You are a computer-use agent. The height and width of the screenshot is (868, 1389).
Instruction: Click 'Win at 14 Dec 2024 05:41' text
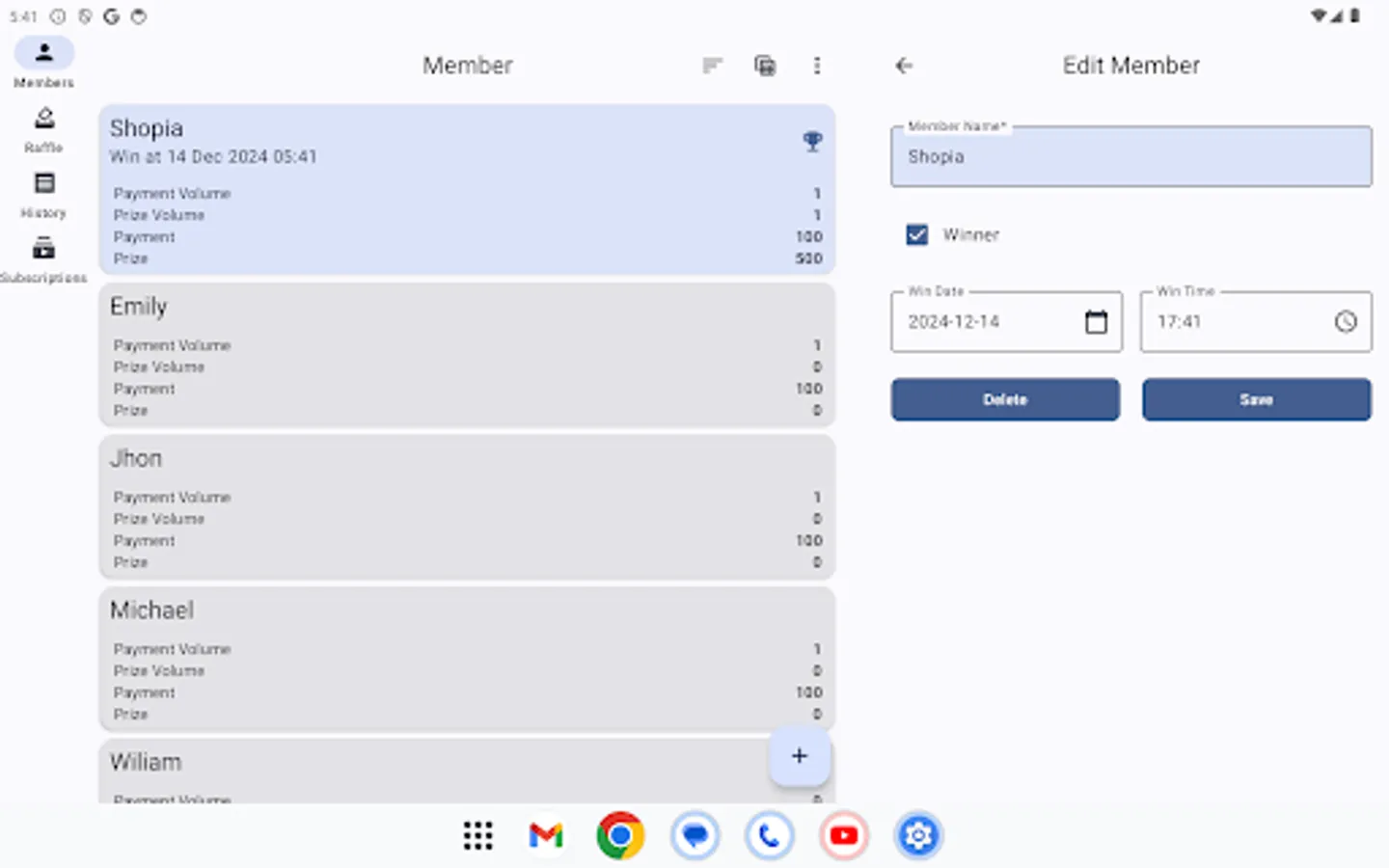tap(213, 156)
